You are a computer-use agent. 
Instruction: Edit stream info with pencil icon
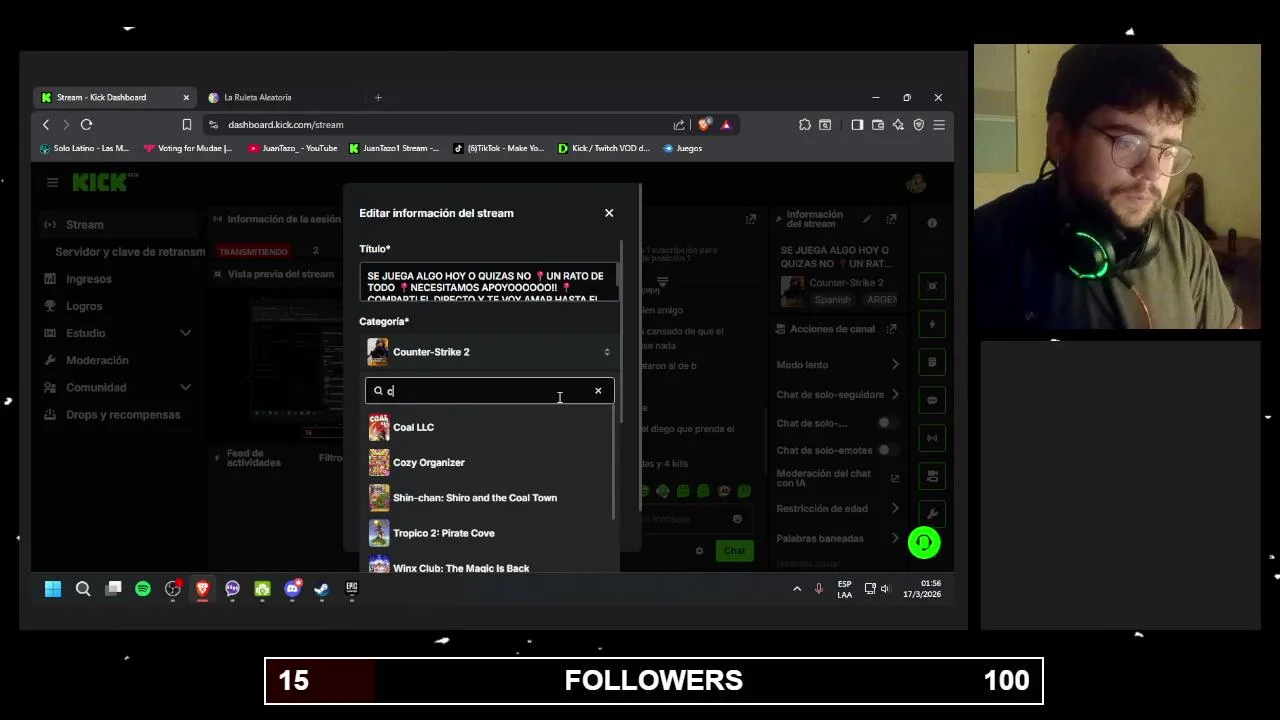[867, 218]
